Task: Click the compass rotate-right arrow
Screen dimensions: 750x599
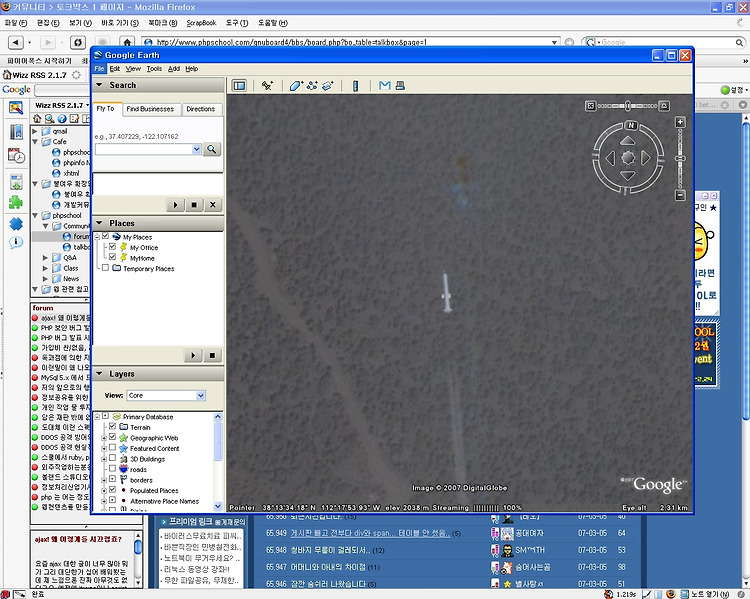Action: (x=646, y=158)
